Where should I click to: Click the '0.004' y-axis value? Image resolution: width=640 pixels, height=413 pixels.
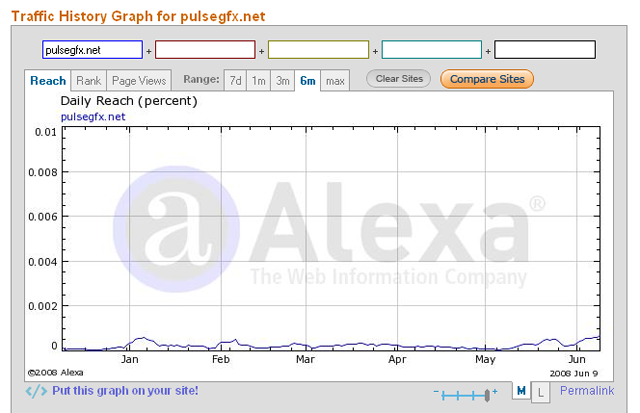click(x=43, y=262)
